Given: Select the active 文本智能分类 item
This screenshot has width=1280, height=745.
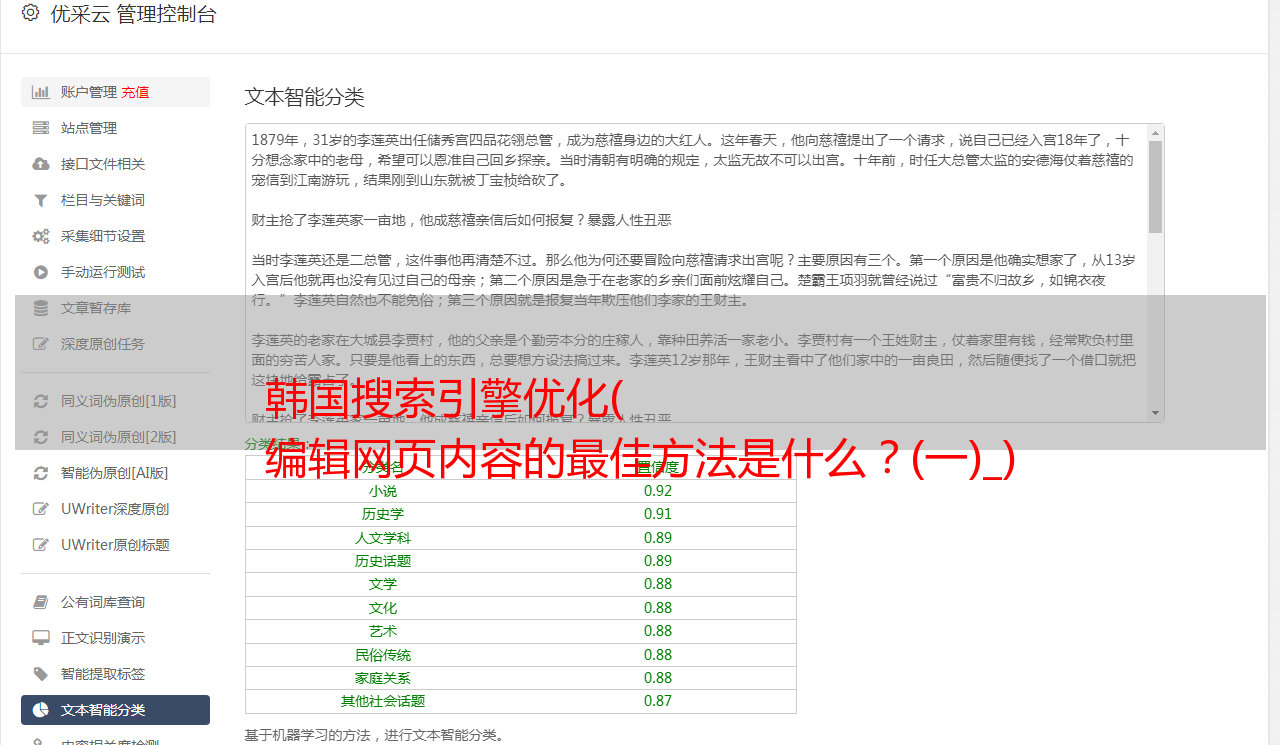Looking at the screenshot, I should (x=115, y=710).
